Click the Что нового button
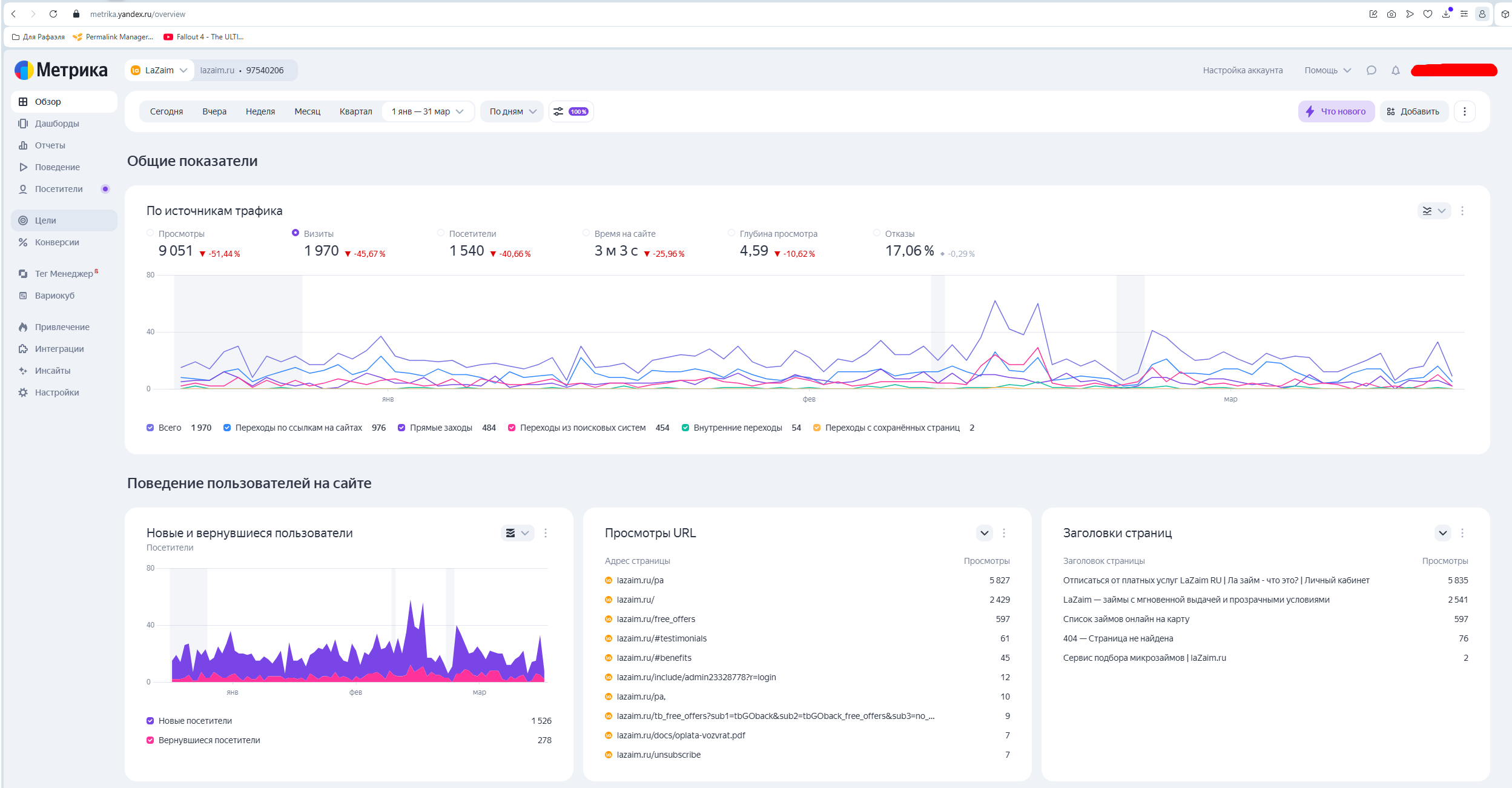The height and width of the screenshot is (788, 1512). pos(1336,111)
